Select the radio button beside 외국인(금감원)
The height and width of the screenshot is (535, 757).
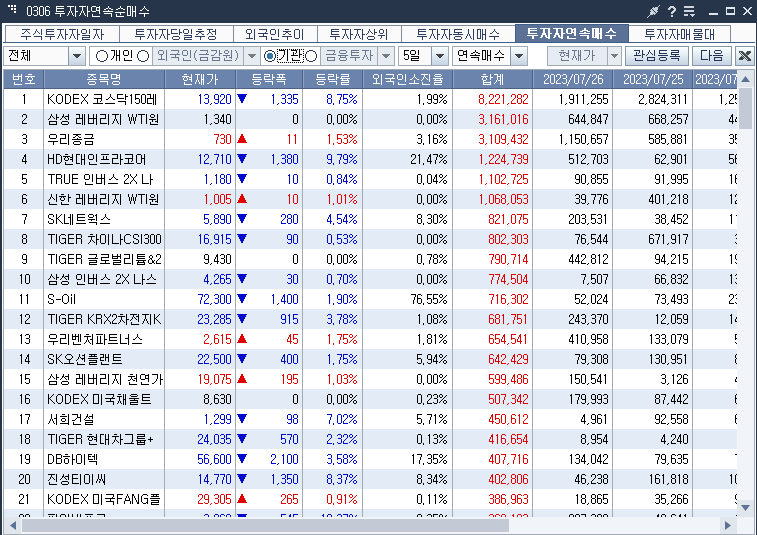pos(143,56)
